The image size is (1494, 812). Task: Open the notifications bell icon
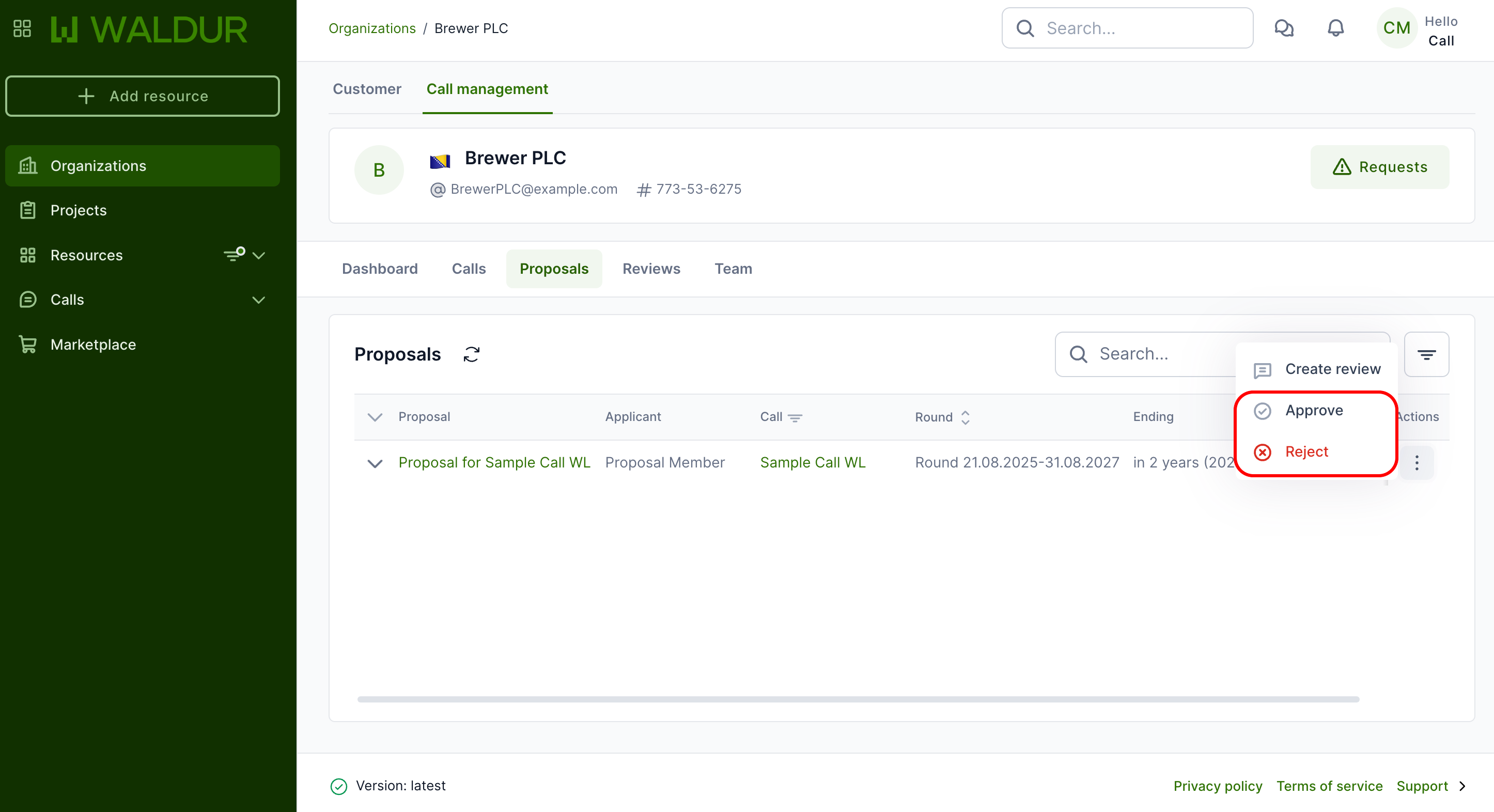1335,28
